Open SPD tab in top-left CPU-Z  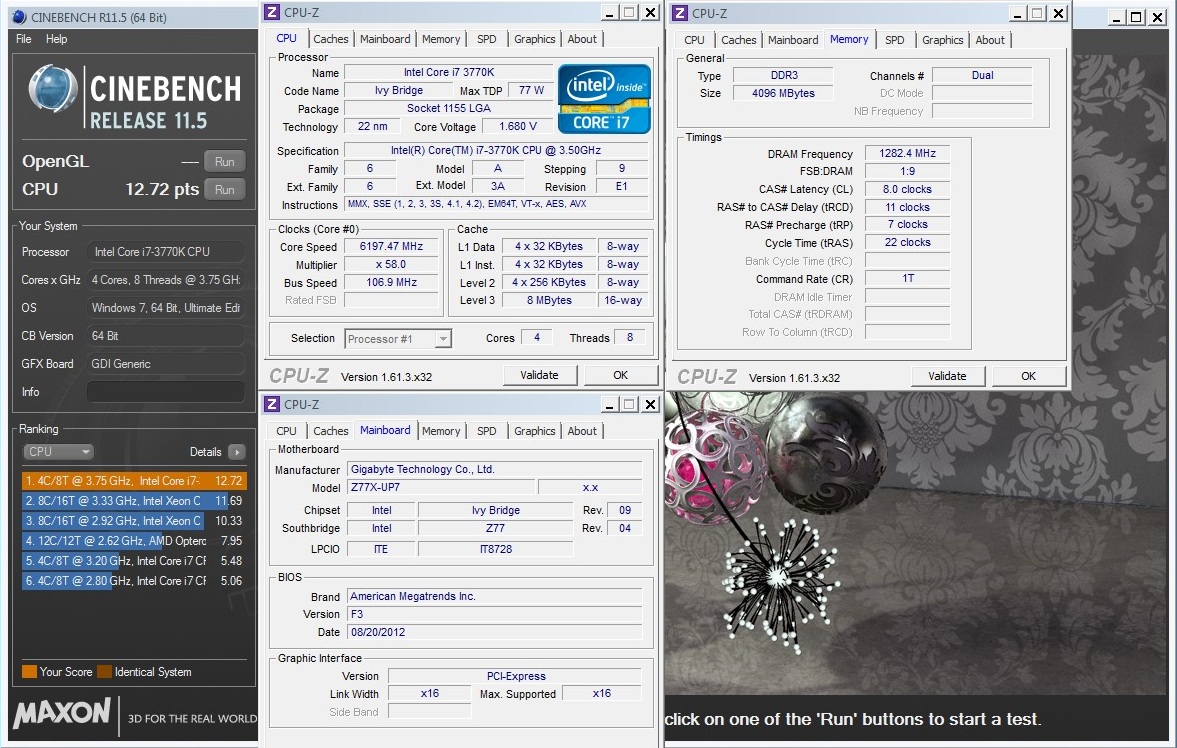click(486, 39)
